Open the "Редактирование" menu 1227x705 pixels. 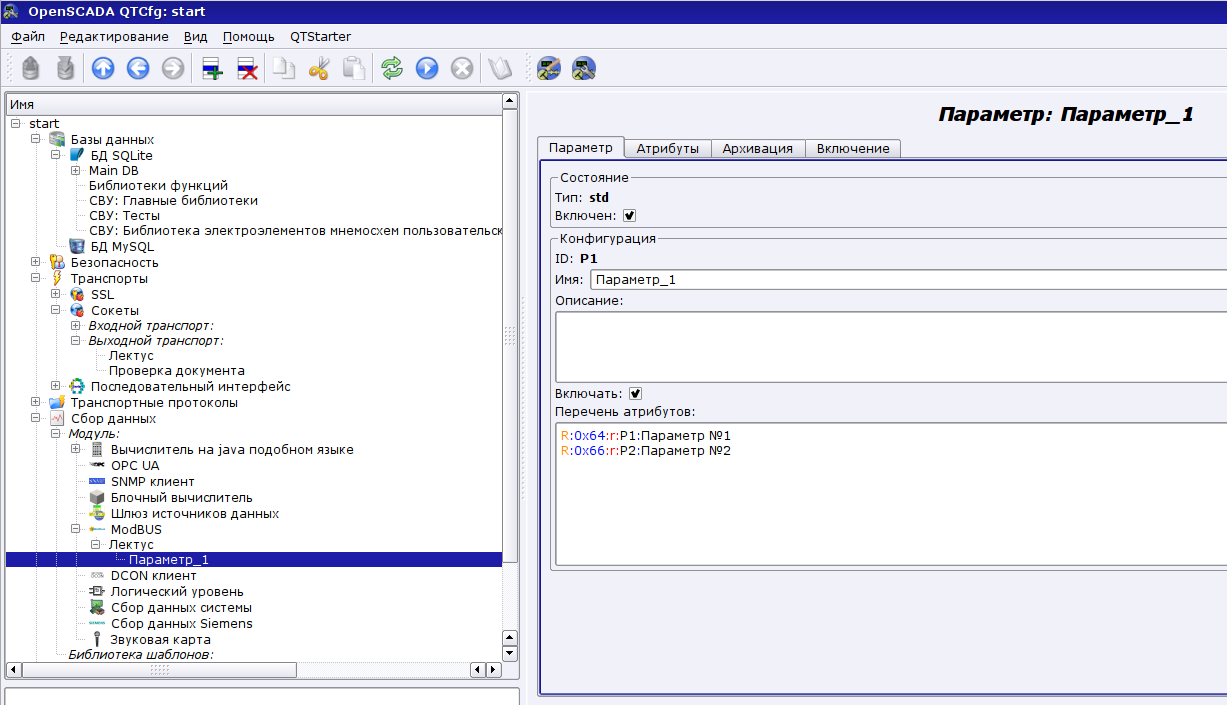[x=114, y=36]
